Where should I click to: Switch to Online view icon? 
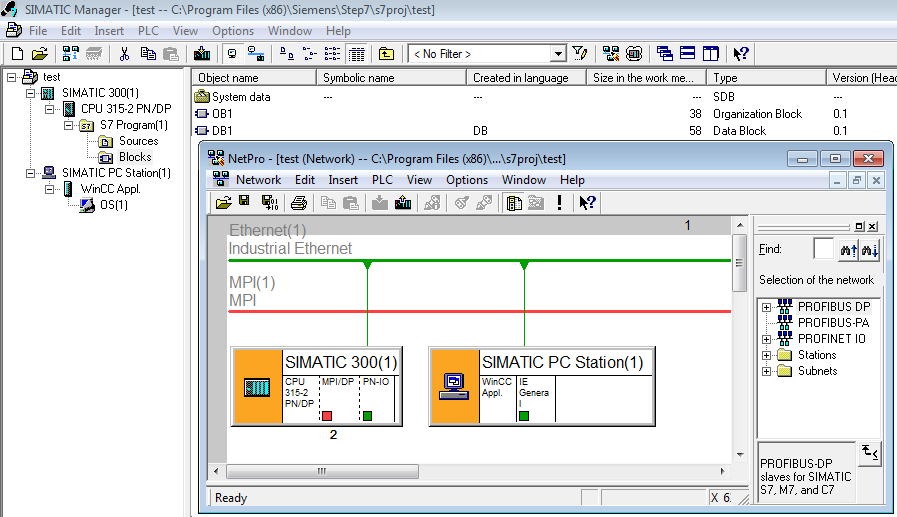(256, 54)
